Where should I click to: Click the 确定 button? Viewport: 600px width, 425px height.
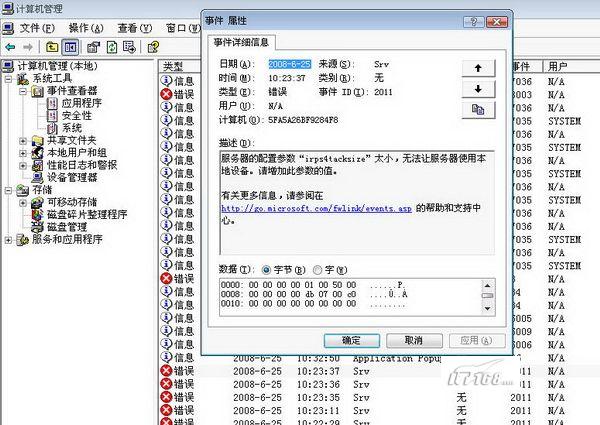tap(352, 340)
